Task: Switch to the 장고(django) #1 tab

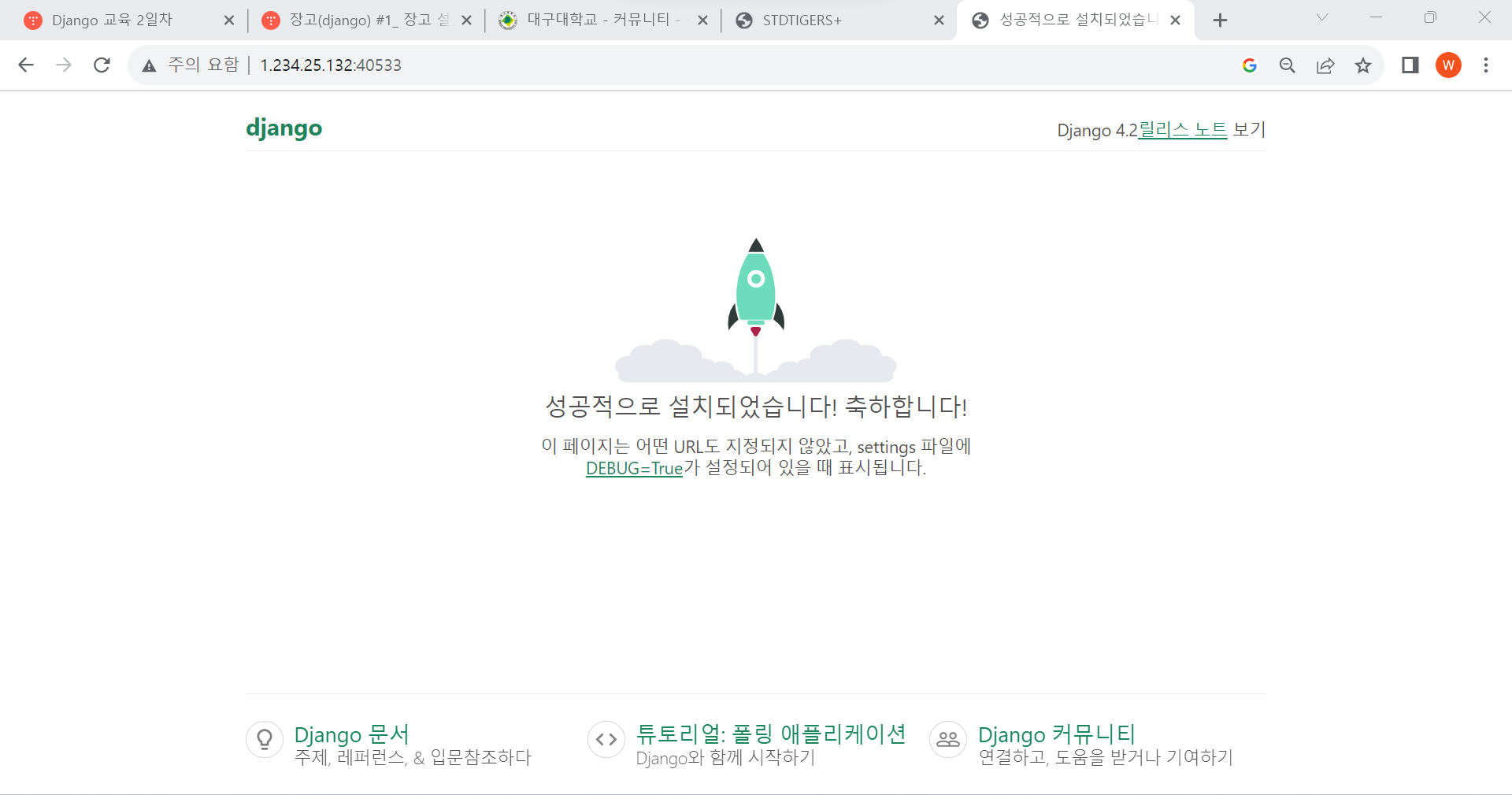Action: coord(368,20)
